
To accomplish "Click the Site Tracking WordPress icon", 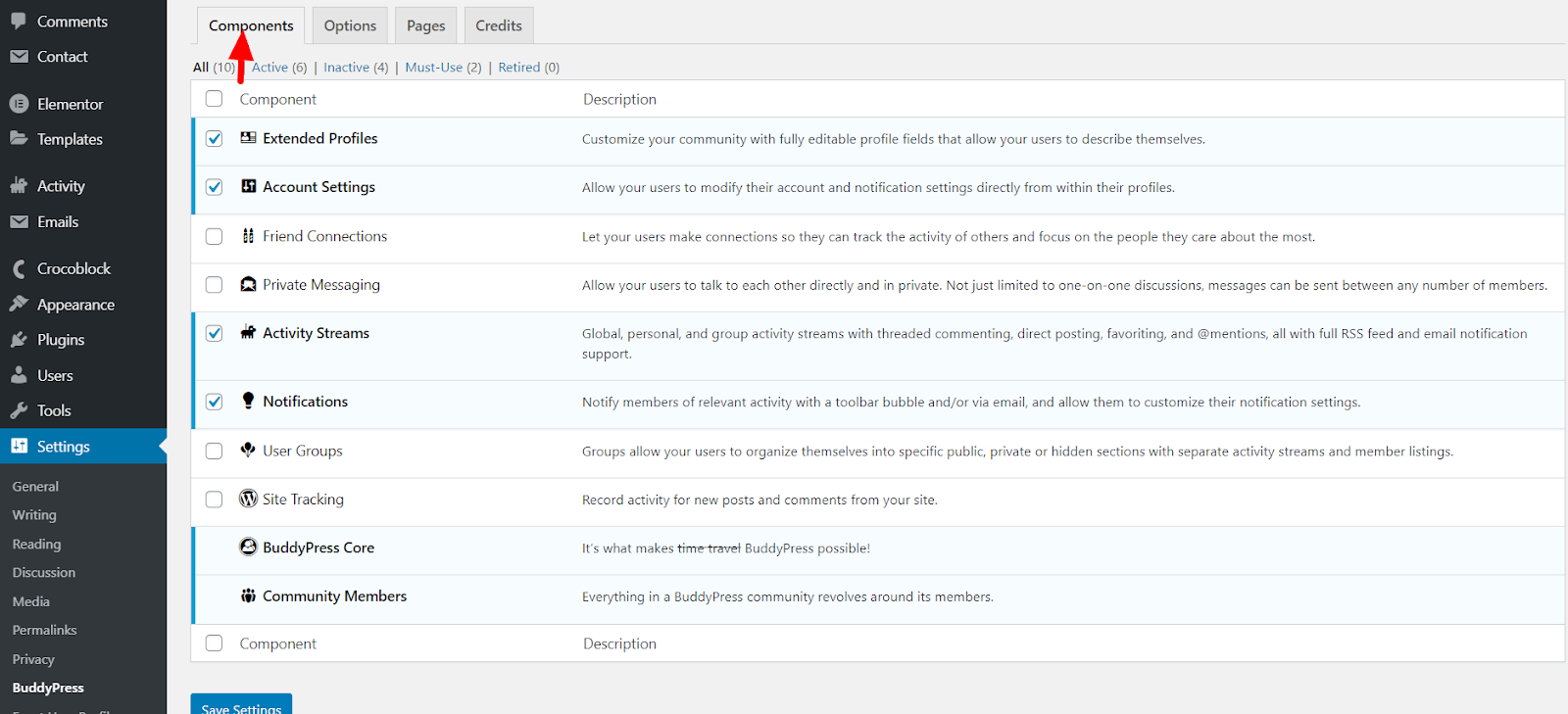I will [x=249, y=499].
